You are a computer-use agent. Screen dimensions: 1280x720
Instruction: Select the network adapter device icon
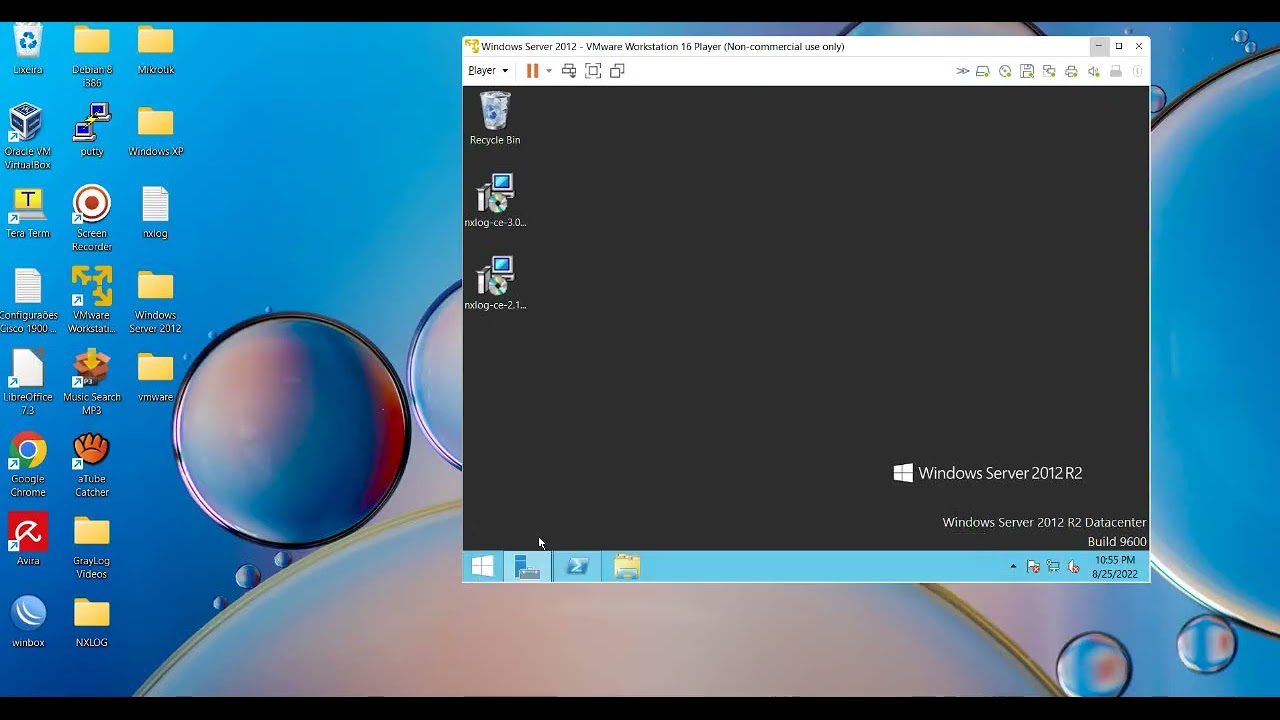[x=1049, y=71]
